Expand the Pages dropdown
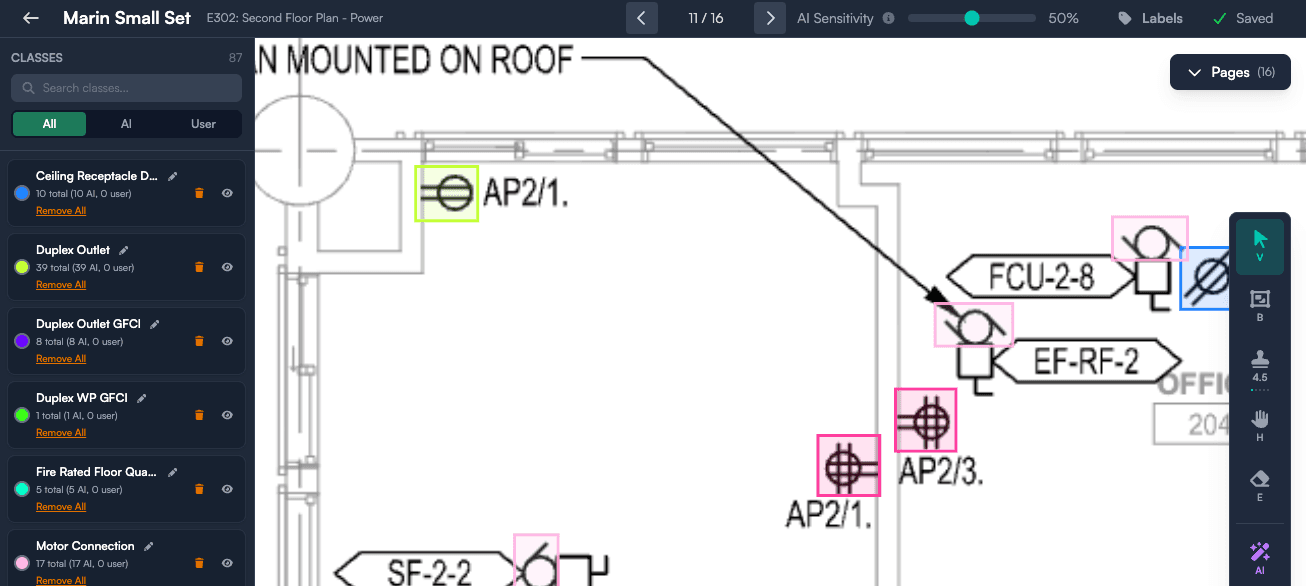1306x586 pixels. (1230, 72)
